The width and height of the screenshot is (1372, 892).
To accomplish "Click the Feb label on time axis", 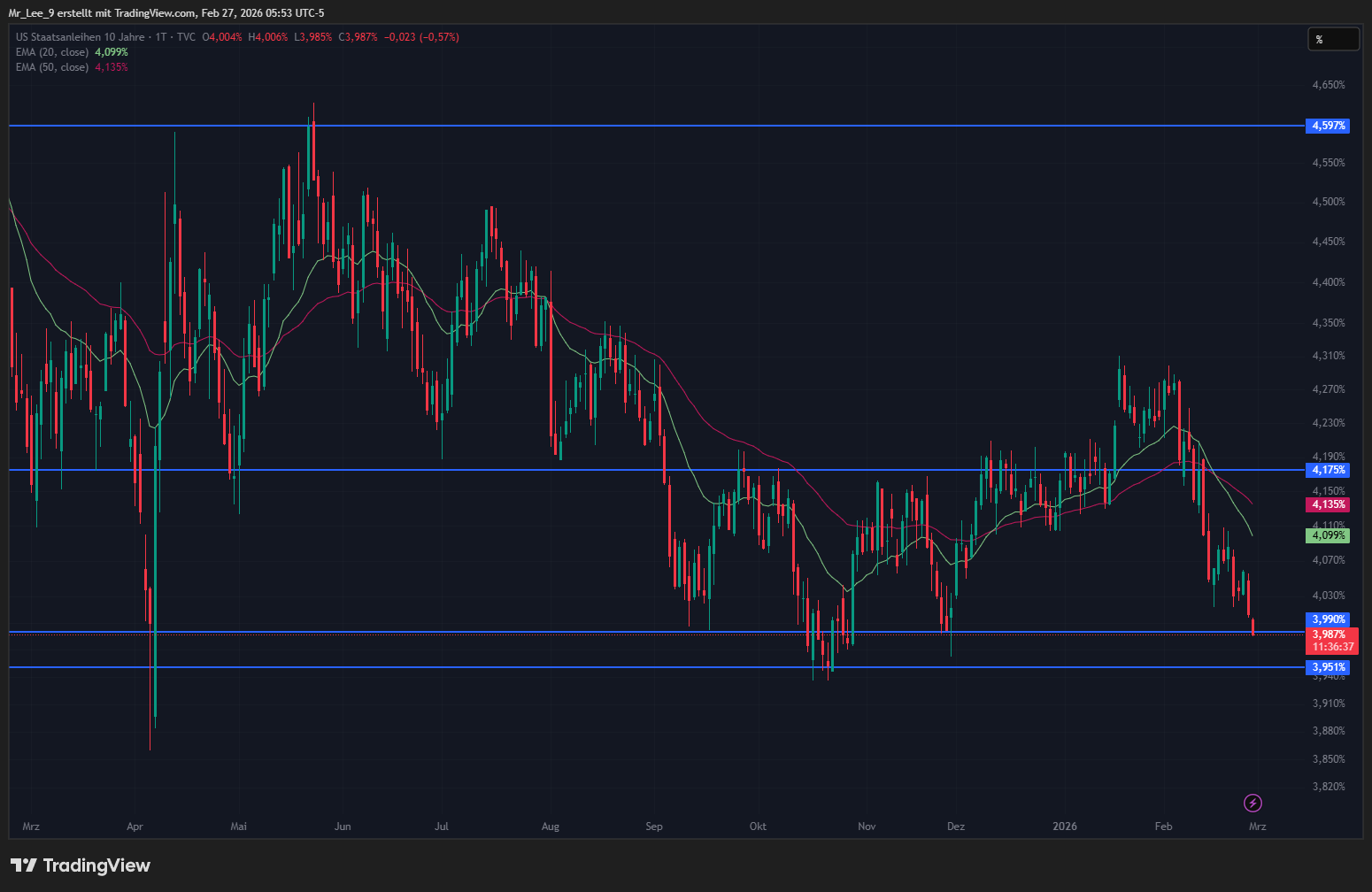I will [x=1163, y=827].
